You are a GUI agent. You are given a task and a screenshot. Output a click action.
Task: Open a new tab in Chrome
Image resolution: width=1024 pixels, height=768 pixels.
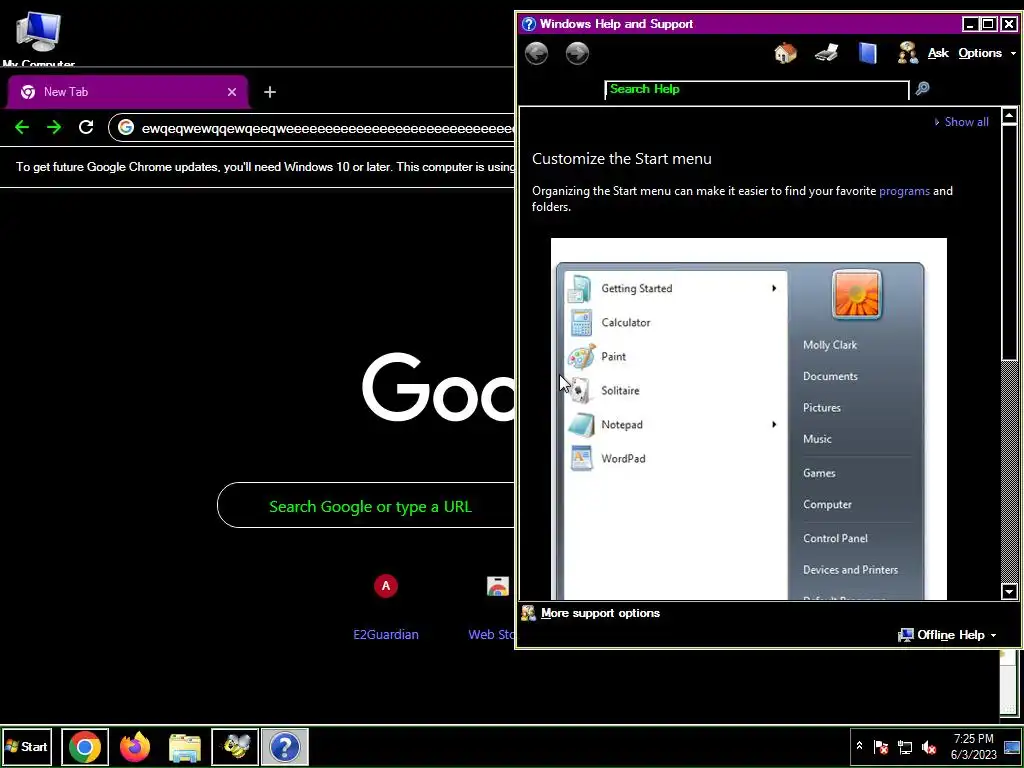point(270,92)
